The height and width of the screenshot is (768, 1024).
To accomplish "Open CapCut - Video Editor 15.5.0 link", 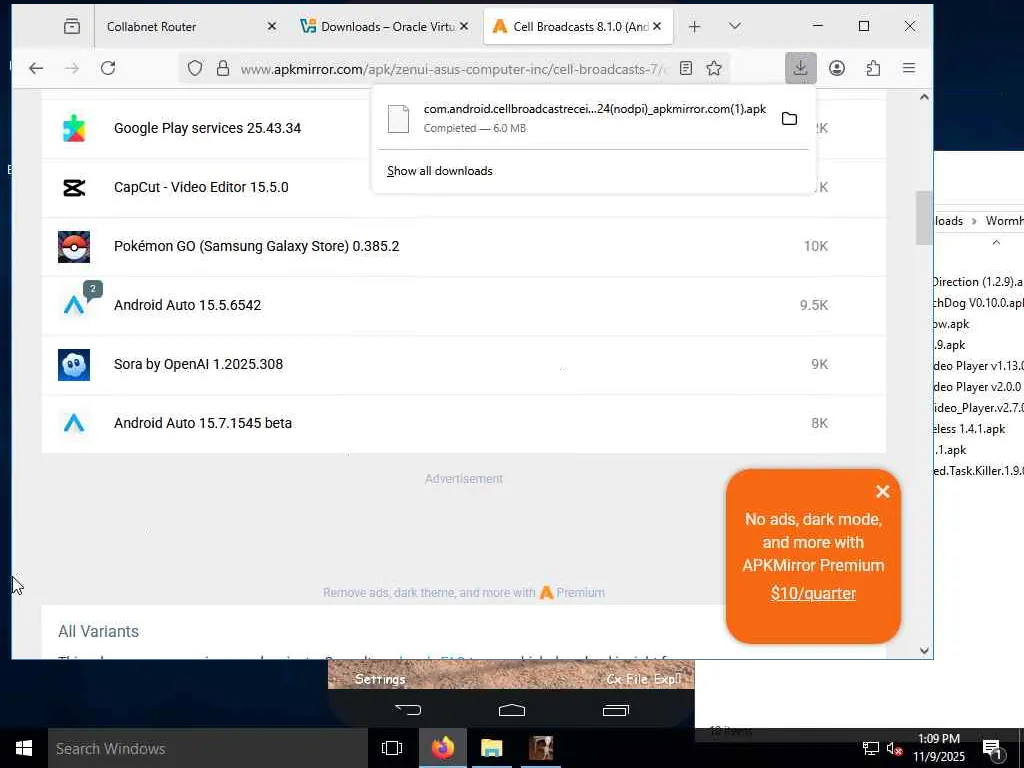I will [x=201, y=187].
